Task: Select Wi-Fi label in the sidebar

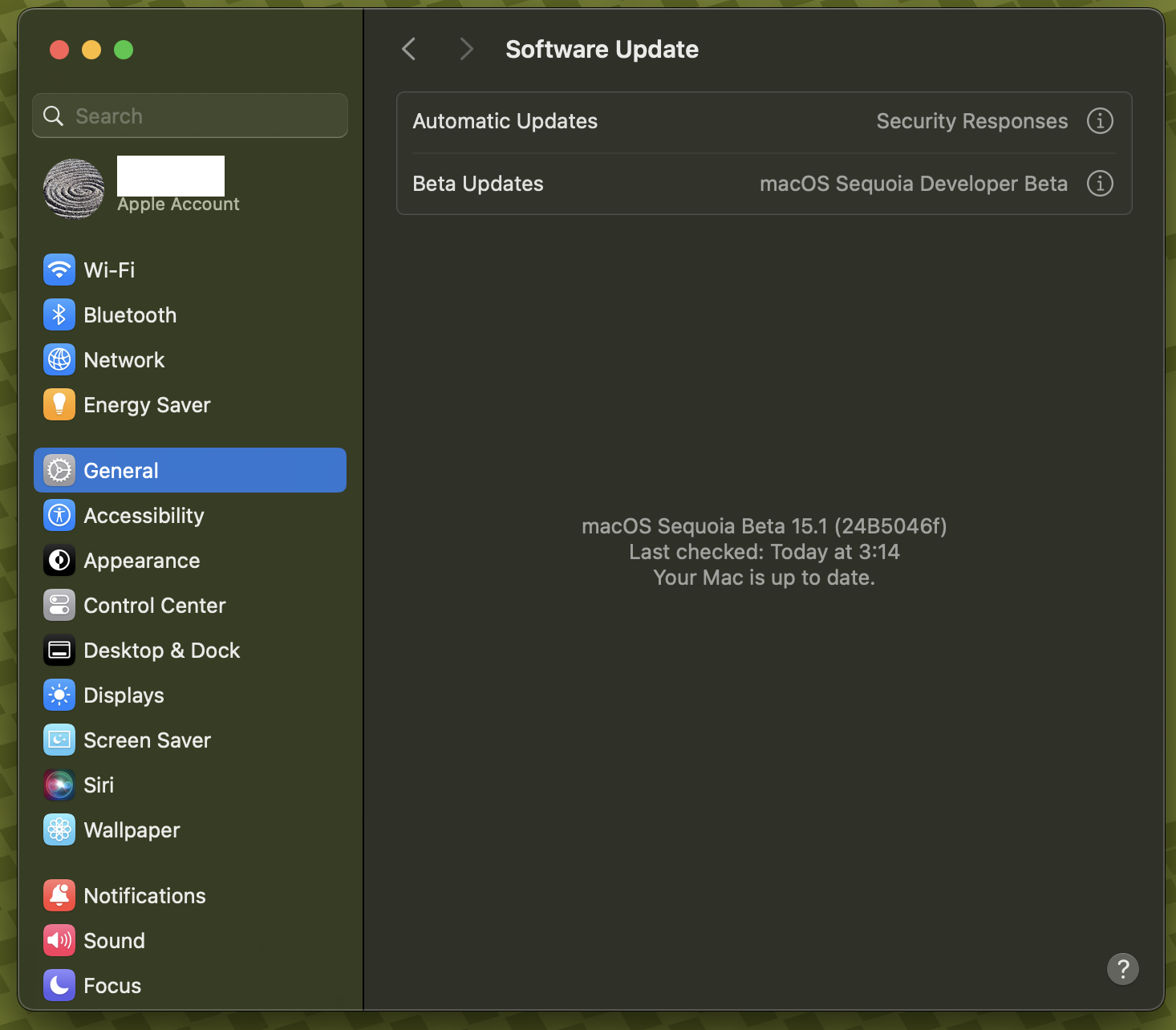Action: pyautogui.click(x=110, y=270)
